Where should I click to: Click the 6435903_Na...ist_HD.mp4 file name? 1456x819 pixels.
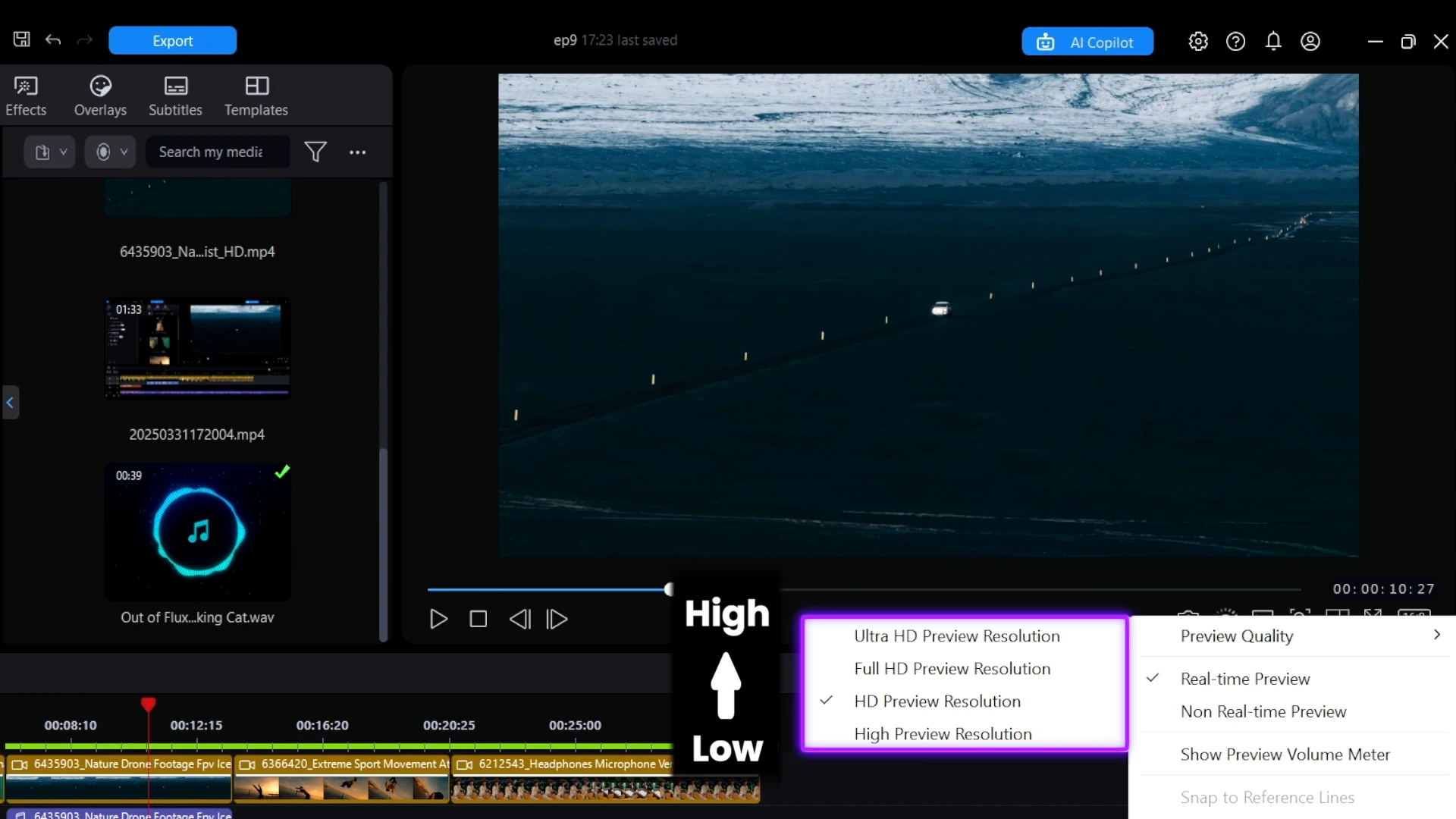point(197,252)
